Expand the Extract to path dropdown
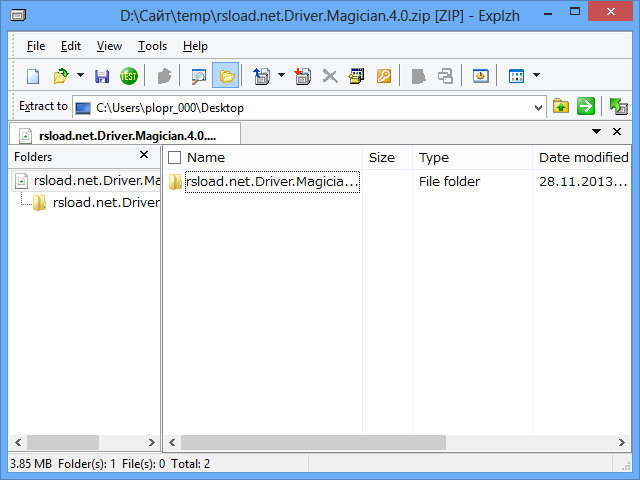640x480 pixels. (539, 107)
